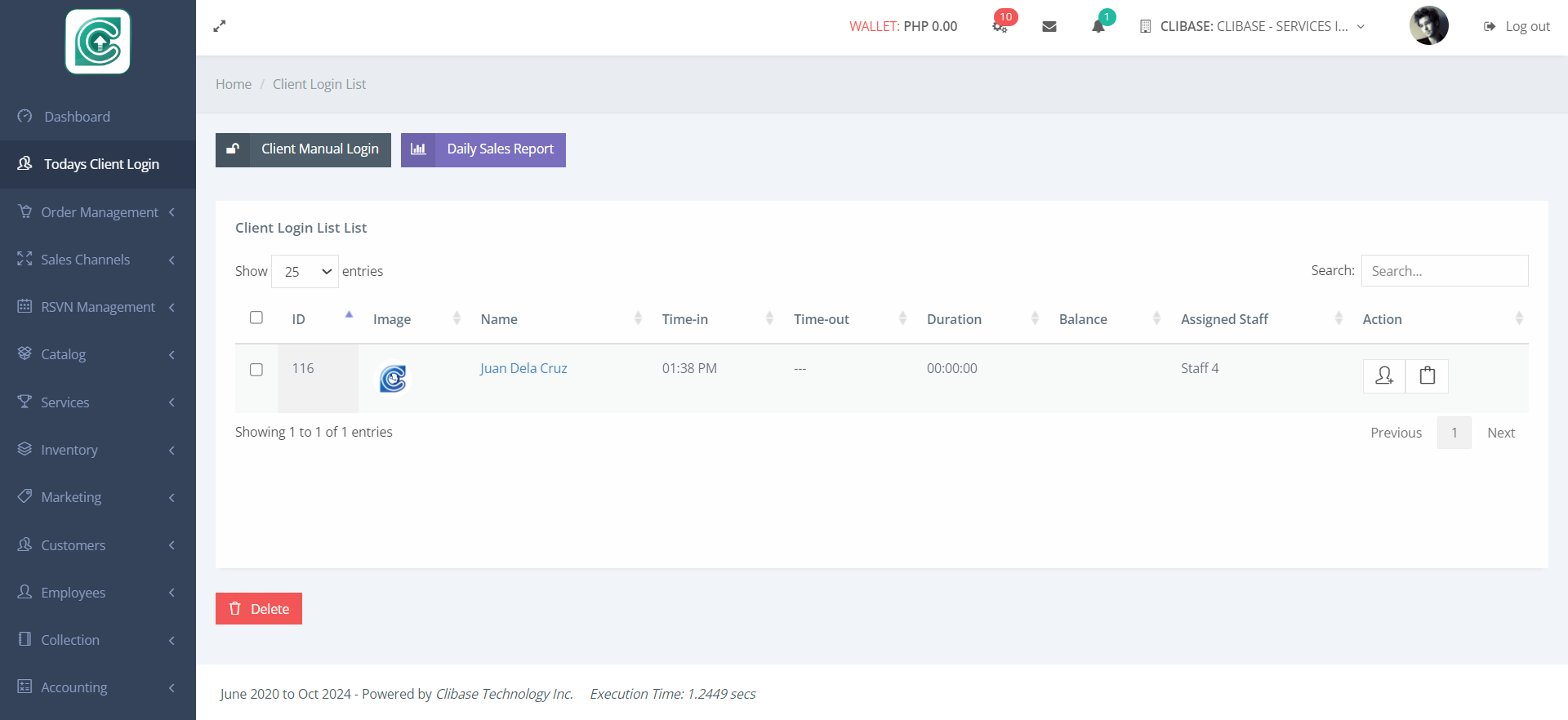Open Dashboard from the sidebar
The width and height of the screenshot is (1568, 720).
click(x=77, y=117)
